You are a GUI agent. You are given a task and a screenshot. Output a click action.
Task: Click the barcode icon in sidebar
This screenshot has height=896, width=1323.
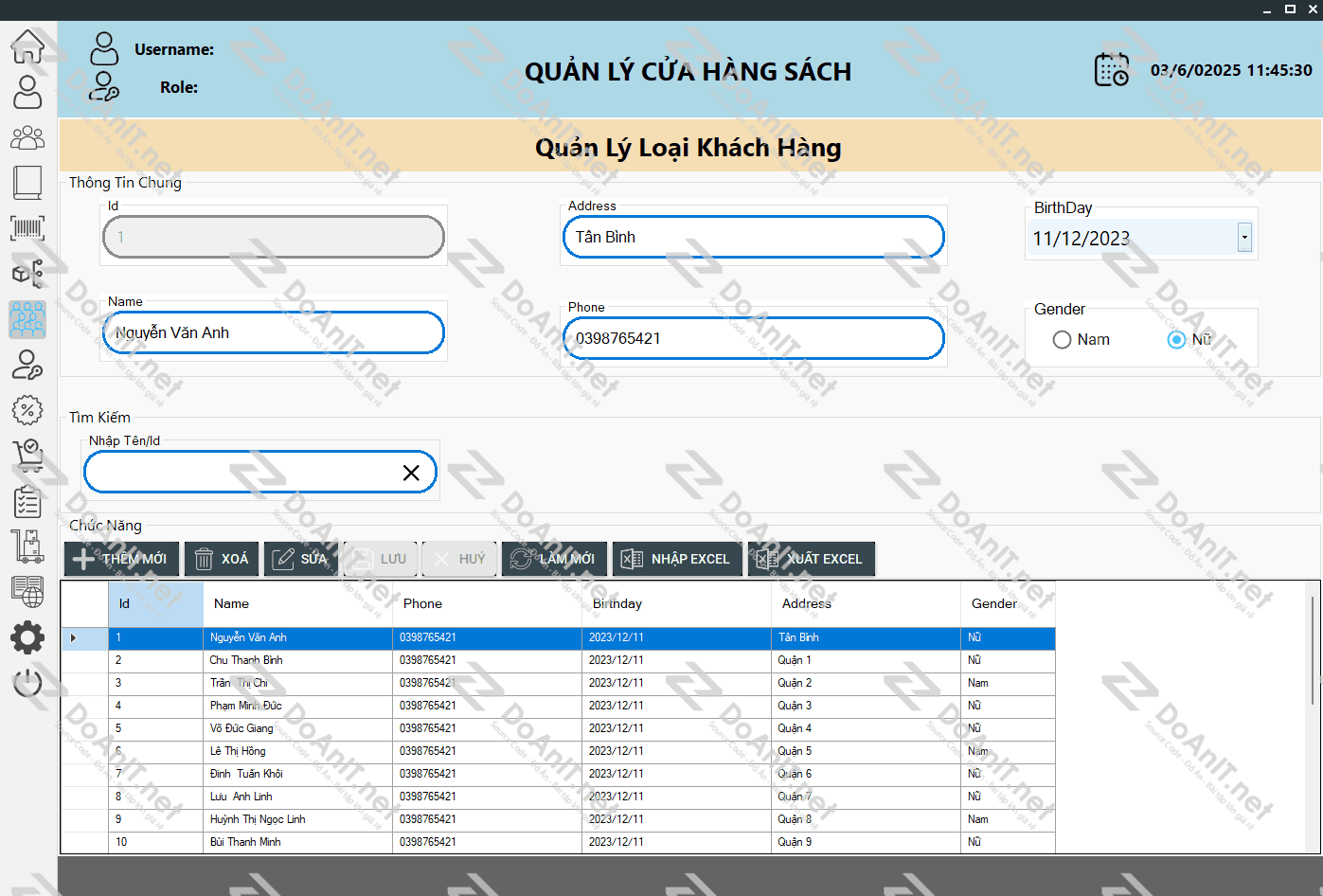coord(27,227)
